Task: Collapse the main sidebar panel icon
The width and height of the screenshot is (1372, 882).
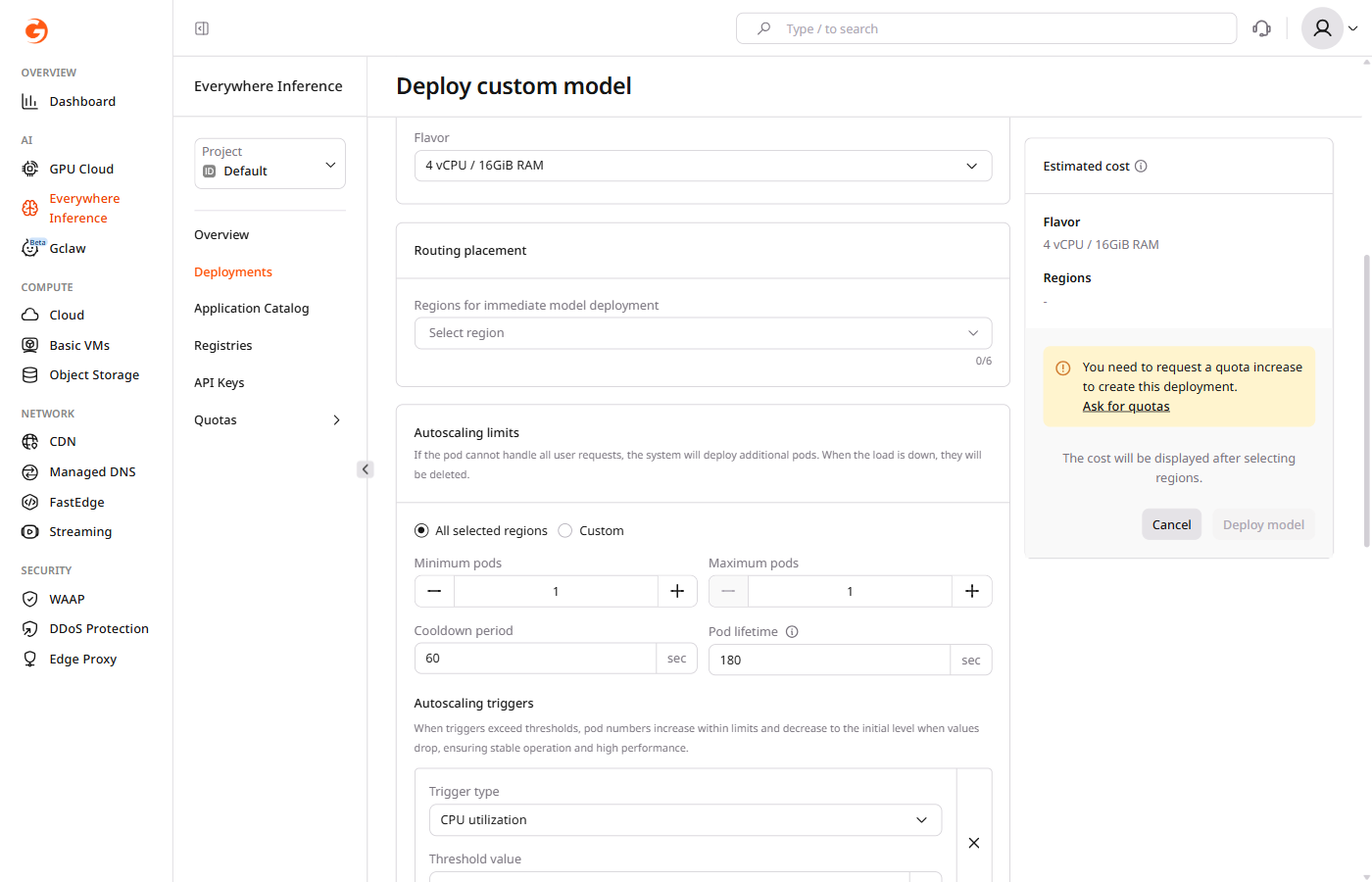Action: click(202, 28)
